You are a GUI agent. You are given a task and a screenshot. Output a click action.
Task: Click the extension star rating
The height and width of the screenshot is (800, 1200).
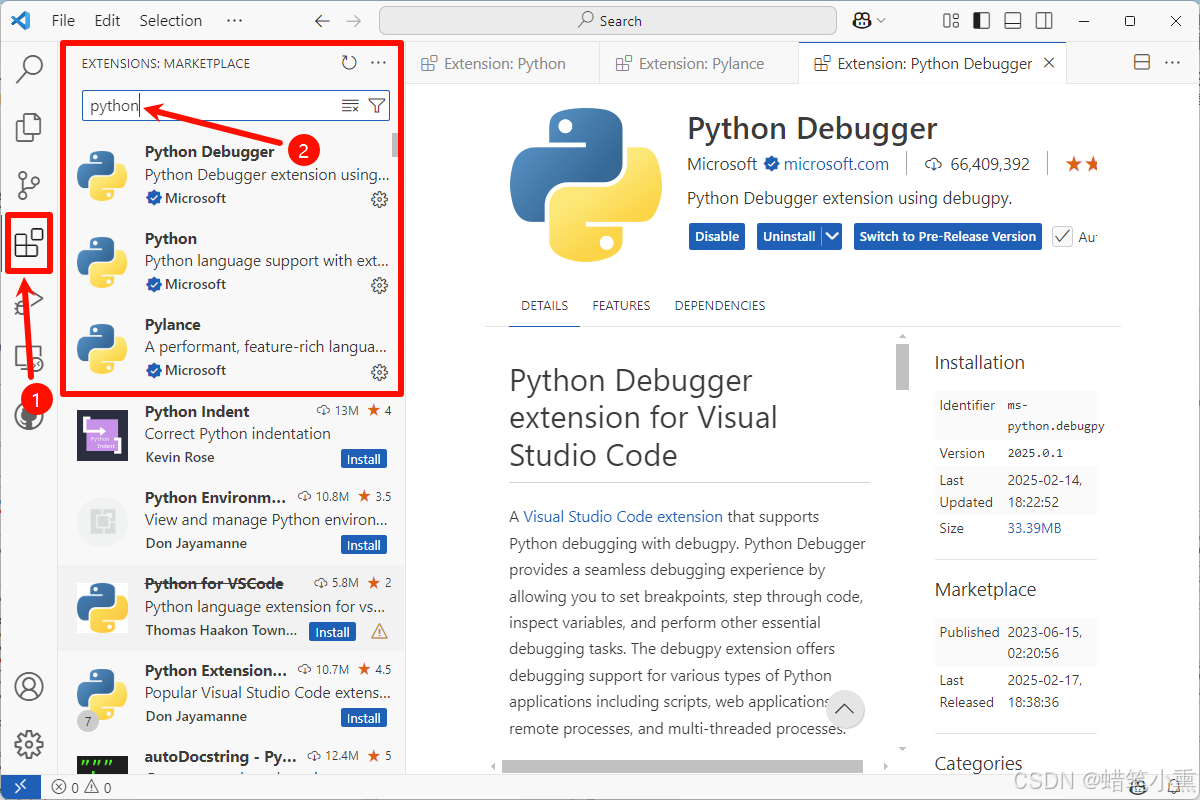(x=1081, y=164)
